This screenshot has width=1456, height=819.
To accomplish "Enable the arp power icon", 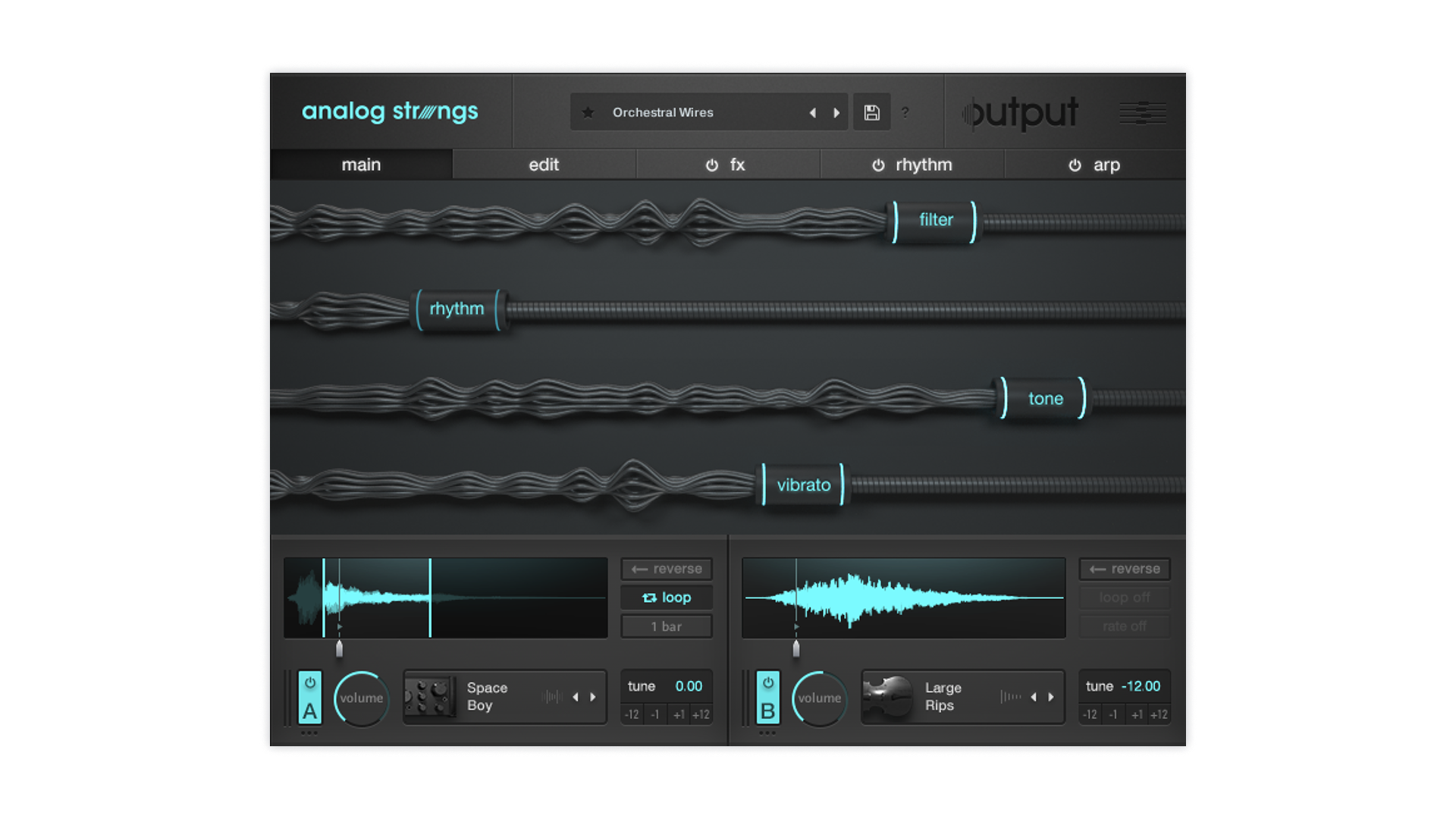I will click(1075, 165).
